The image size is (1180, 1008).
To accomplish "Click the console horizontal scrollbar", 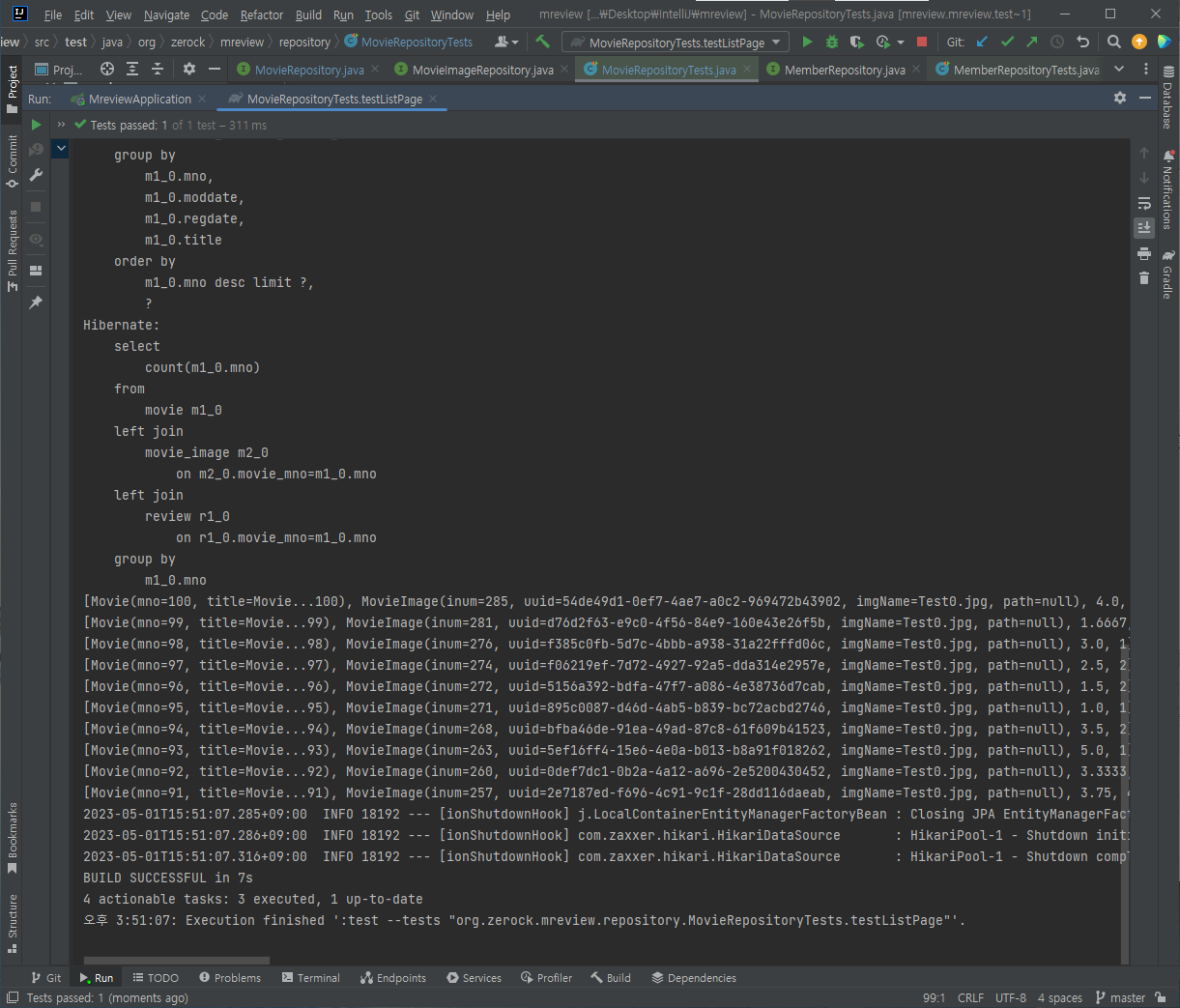I will pyautogui.click(x=176, y=961).
